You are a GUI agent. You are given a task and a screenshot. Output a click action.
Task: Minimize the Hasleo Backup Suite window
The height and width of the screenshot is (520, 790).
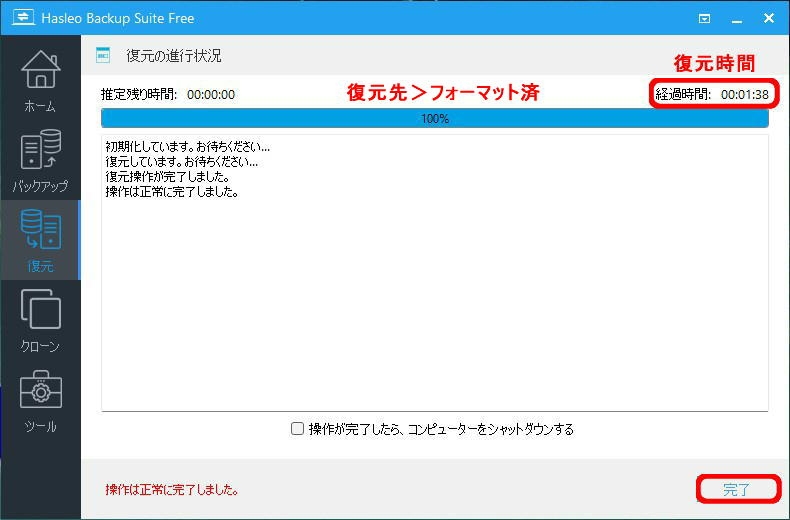[x=737, y=19]
